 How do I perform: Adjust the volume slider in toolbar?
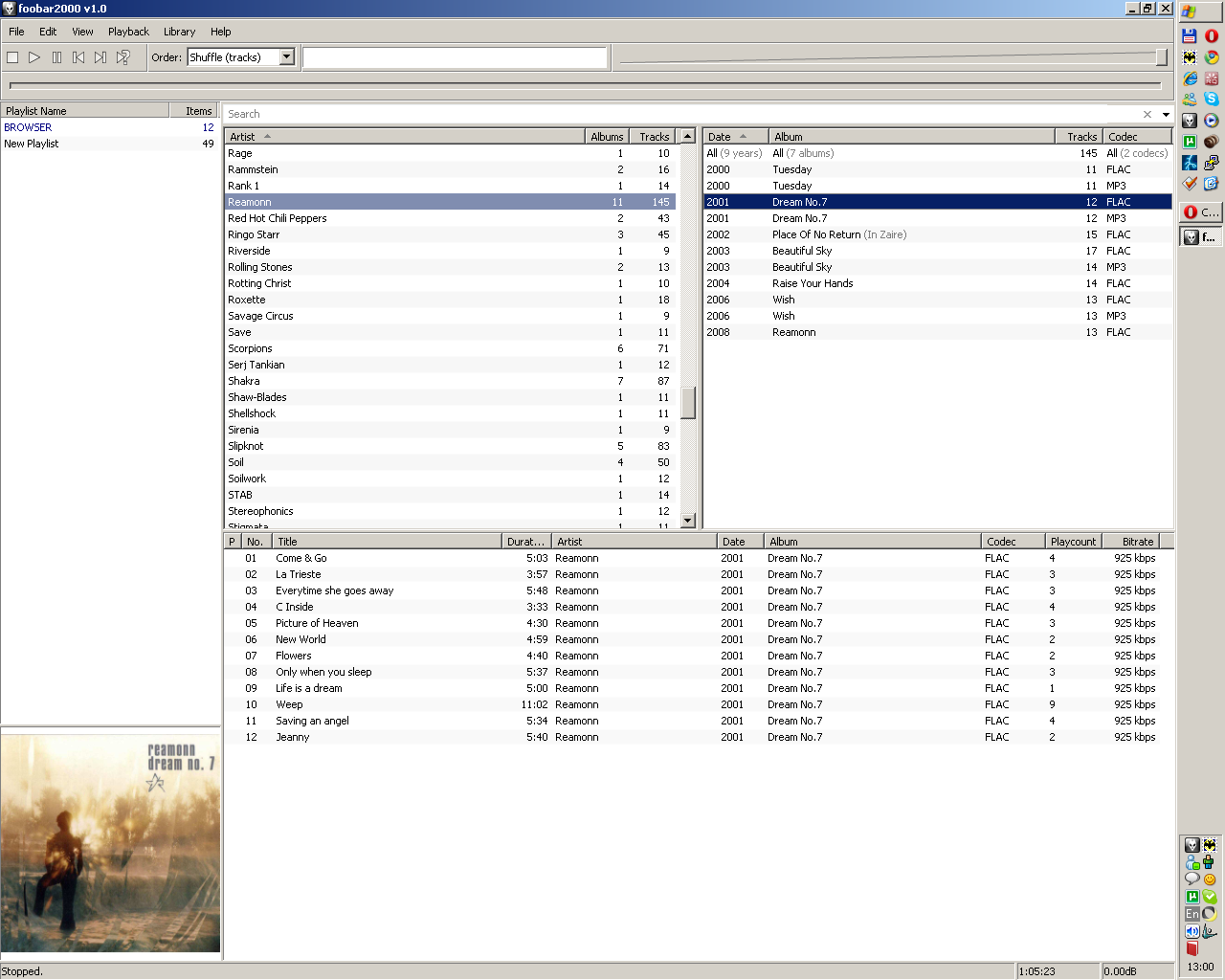point(1161,57)
